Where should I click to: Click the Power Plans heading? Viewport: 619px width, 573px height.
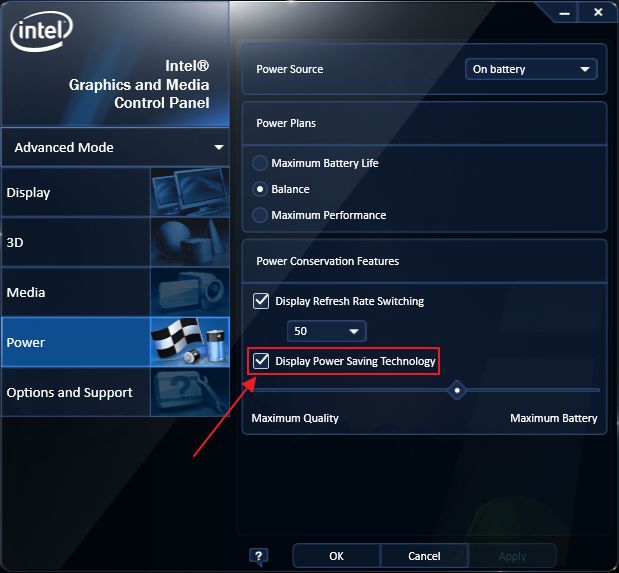pyautogui.click(x=286, y=123)
